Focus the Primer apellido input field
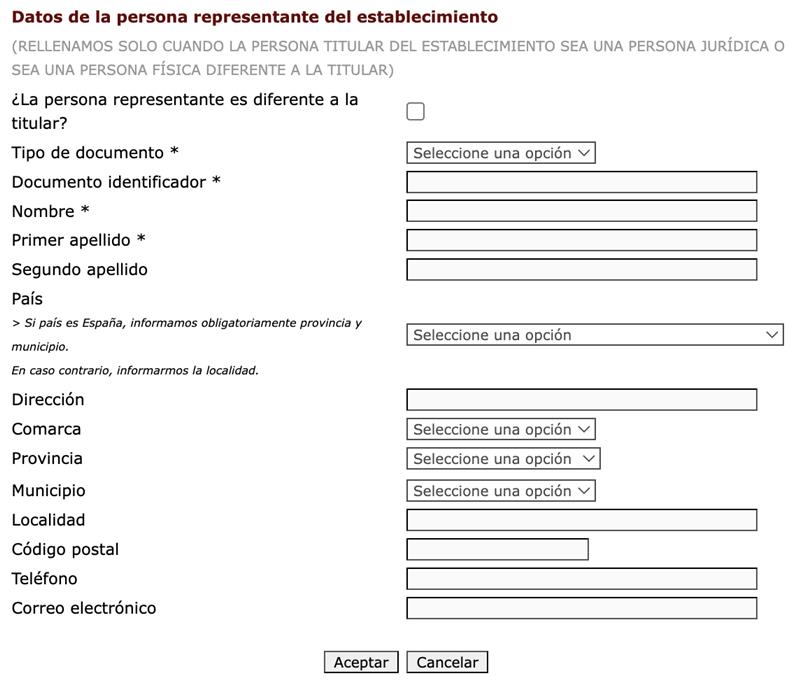The height and width of the screenshot is (687, 800). 583,239
